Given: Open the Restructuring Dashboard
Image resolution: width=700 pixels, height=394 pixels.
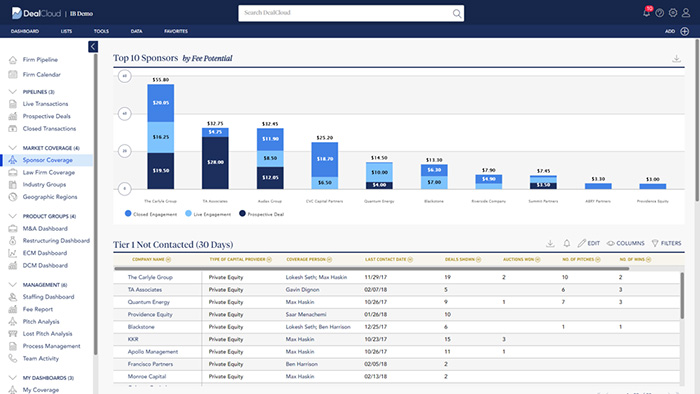Looking at the screenshot, I should (56, 241).
